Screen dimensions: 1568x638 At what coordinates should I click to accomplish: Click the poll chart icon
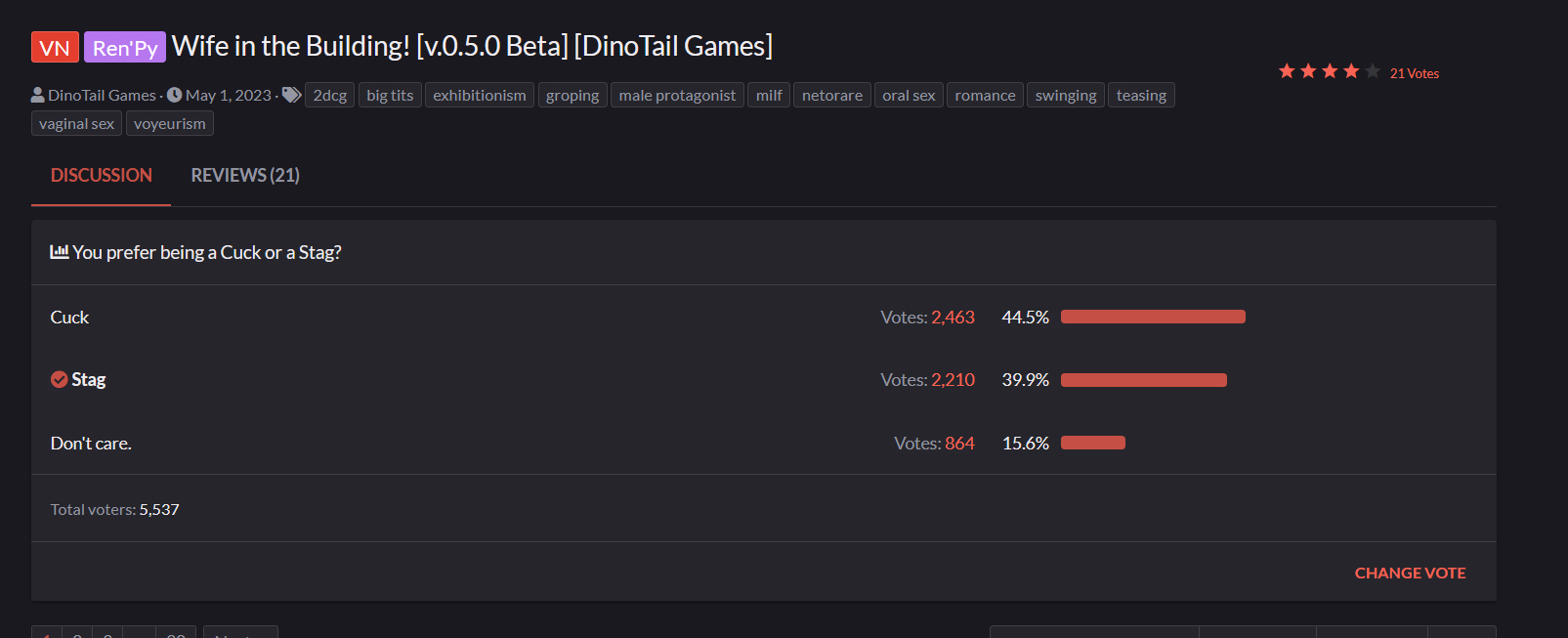[60, 252]
